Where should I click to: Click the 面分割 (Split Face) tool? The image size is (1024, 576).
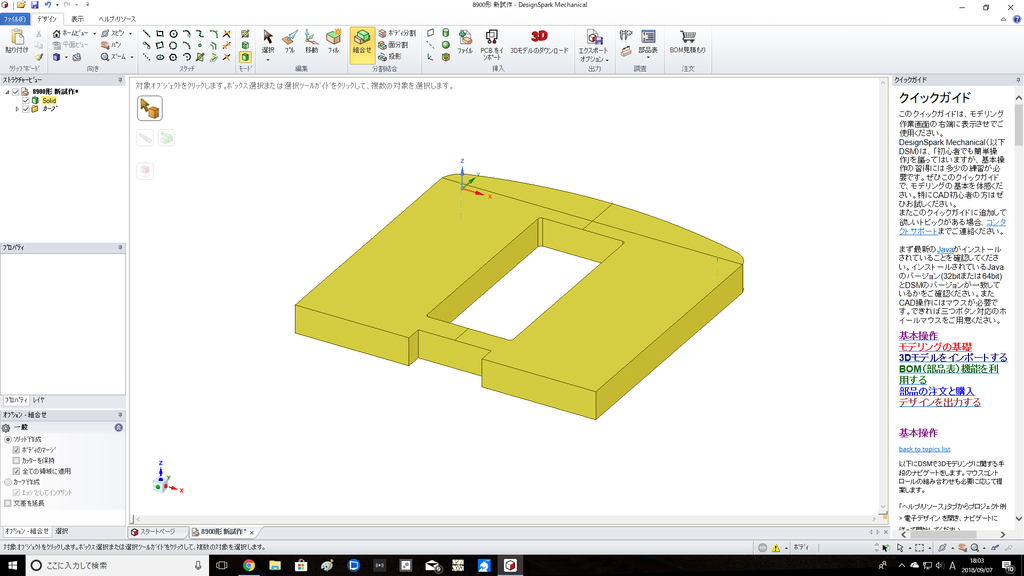pos(394,45)
